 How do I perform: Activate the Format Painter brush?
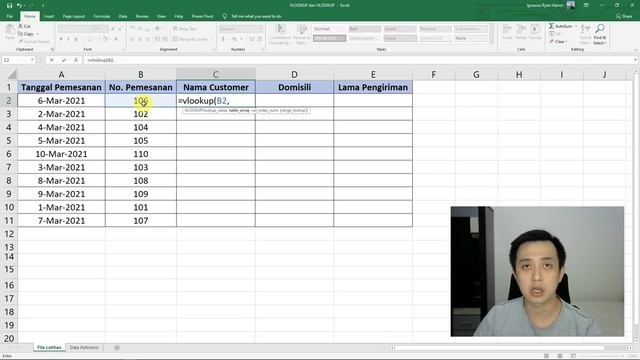click(33, 41)
